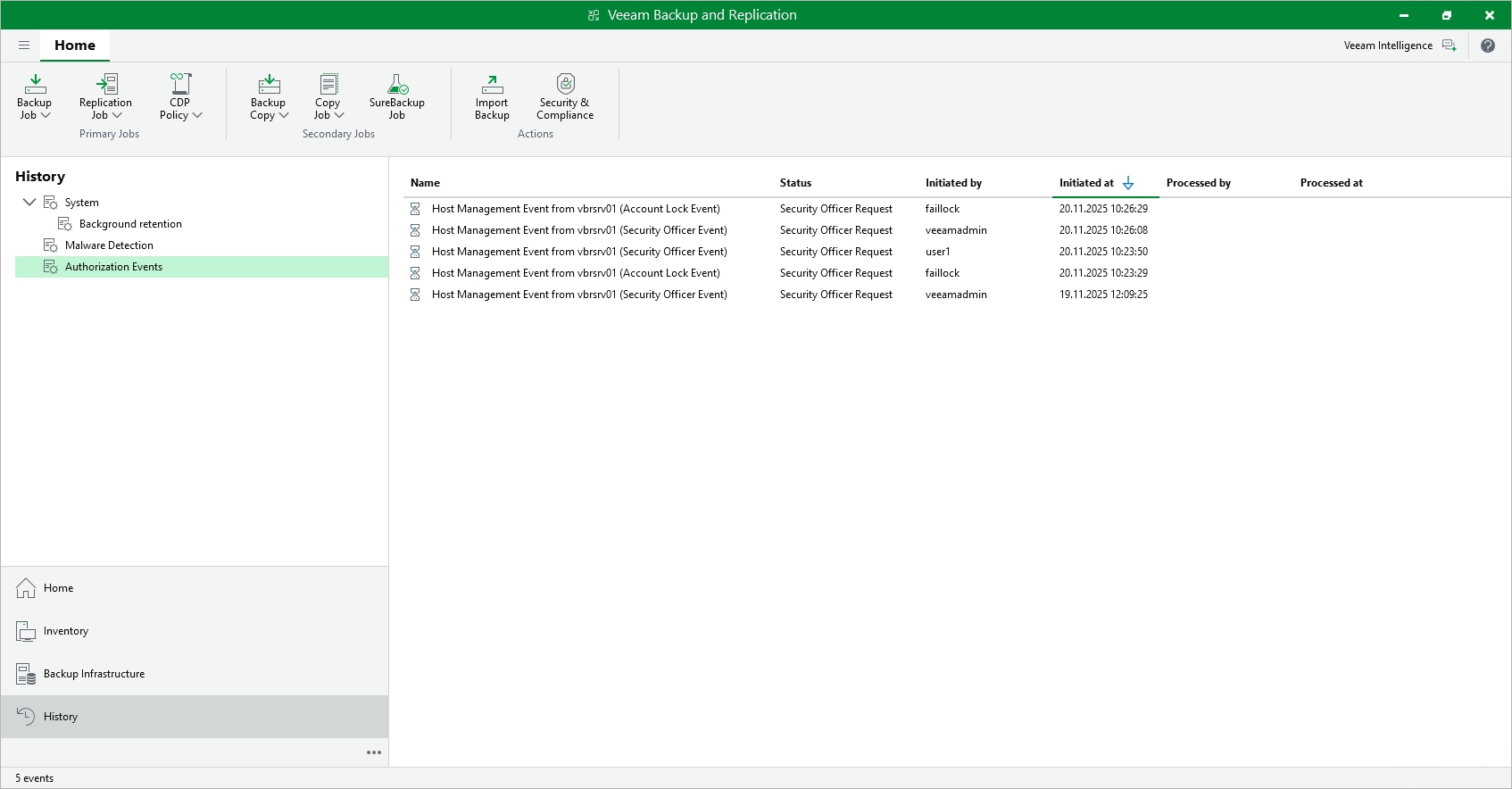Viewport: 1512px width, 789px height.
Task: Sort events by Initiated by column
Action: click(x=953, y=183)
